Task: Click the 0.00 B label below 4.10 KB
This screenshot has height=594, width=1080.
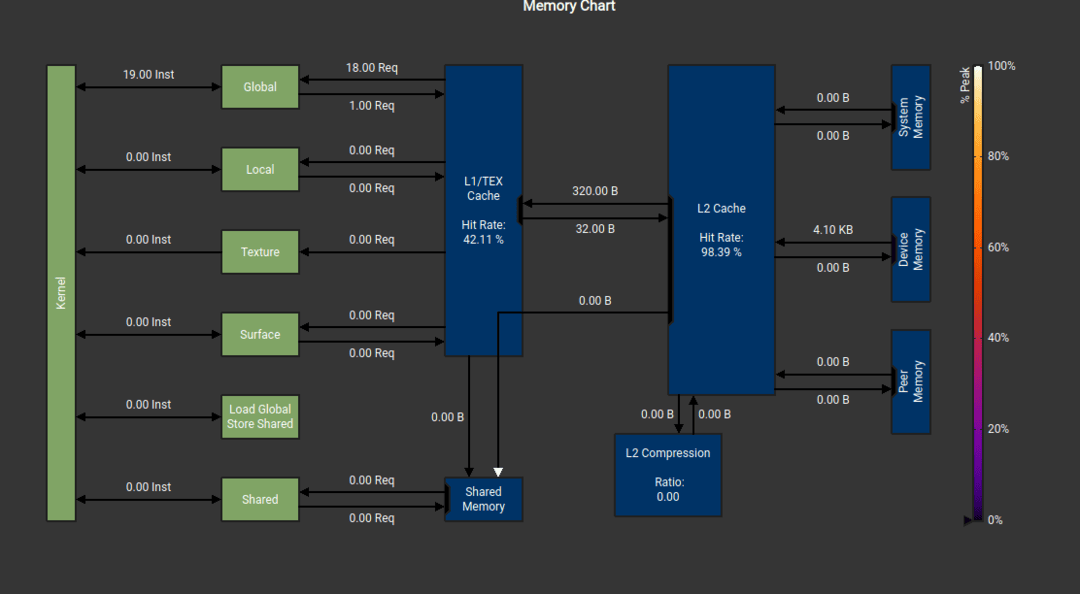Action: click(833, 267)
